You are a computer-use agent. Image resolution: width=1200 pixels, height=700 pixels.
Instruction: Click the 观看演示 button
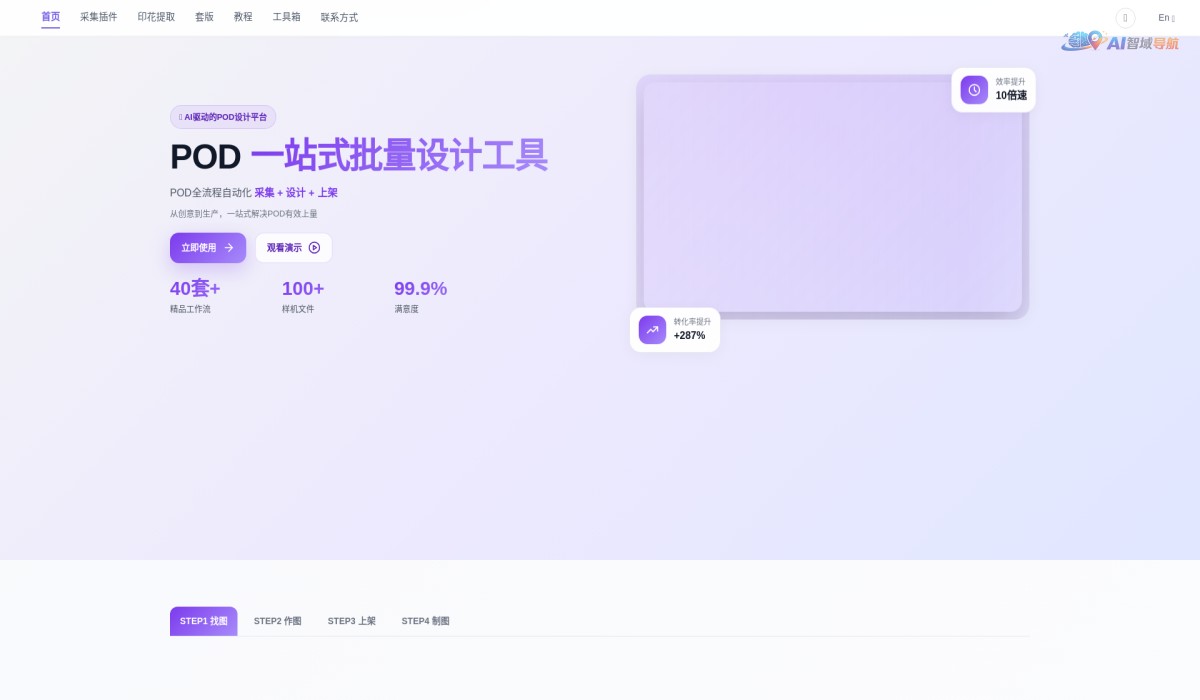tap(293, 248)
